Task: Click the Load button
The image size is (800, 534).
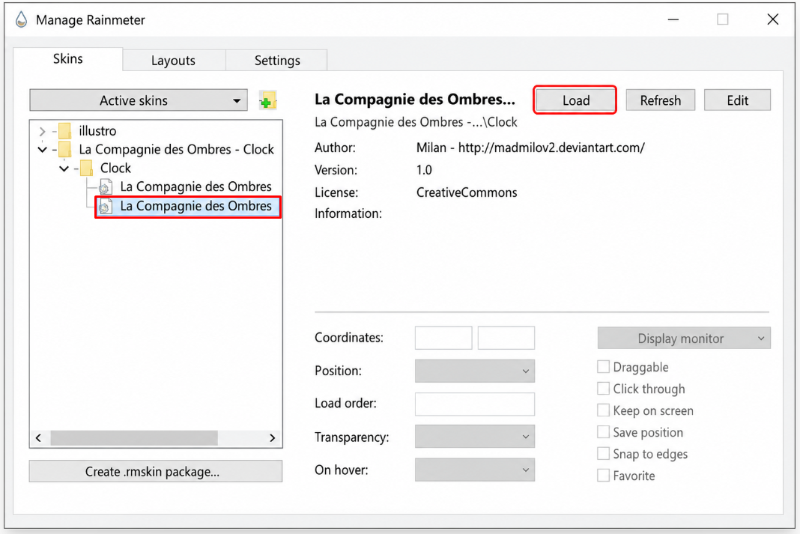Action: [576, 100]
